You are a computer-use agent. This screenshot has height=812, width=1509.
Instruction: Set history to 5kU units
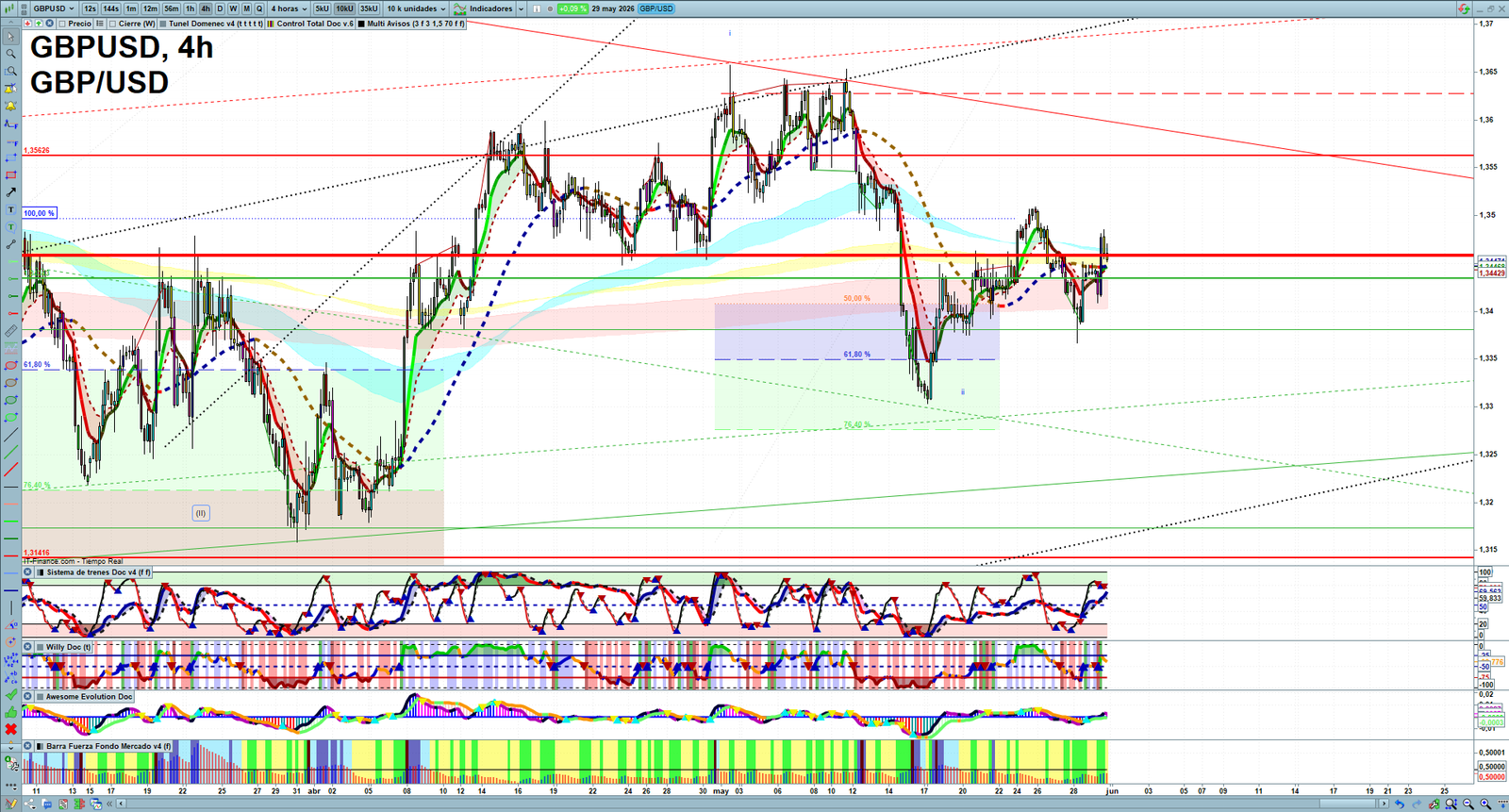pos(322,8)
